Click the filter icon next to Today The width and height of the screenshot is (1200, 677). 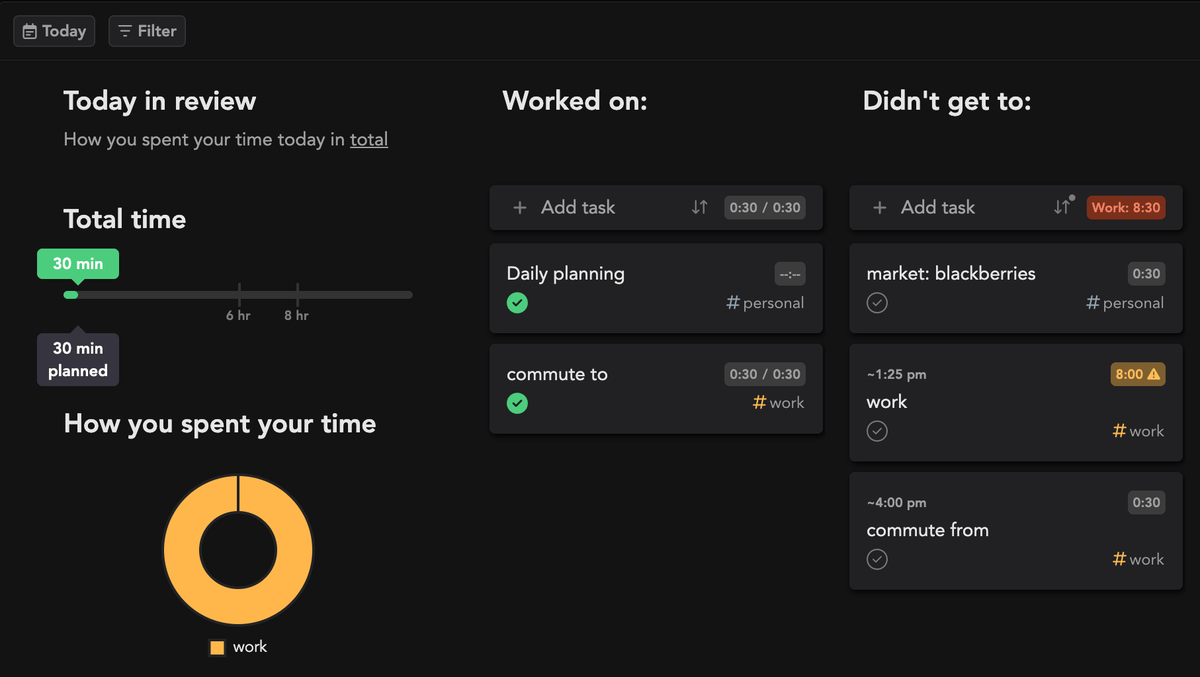coord(126,31)
